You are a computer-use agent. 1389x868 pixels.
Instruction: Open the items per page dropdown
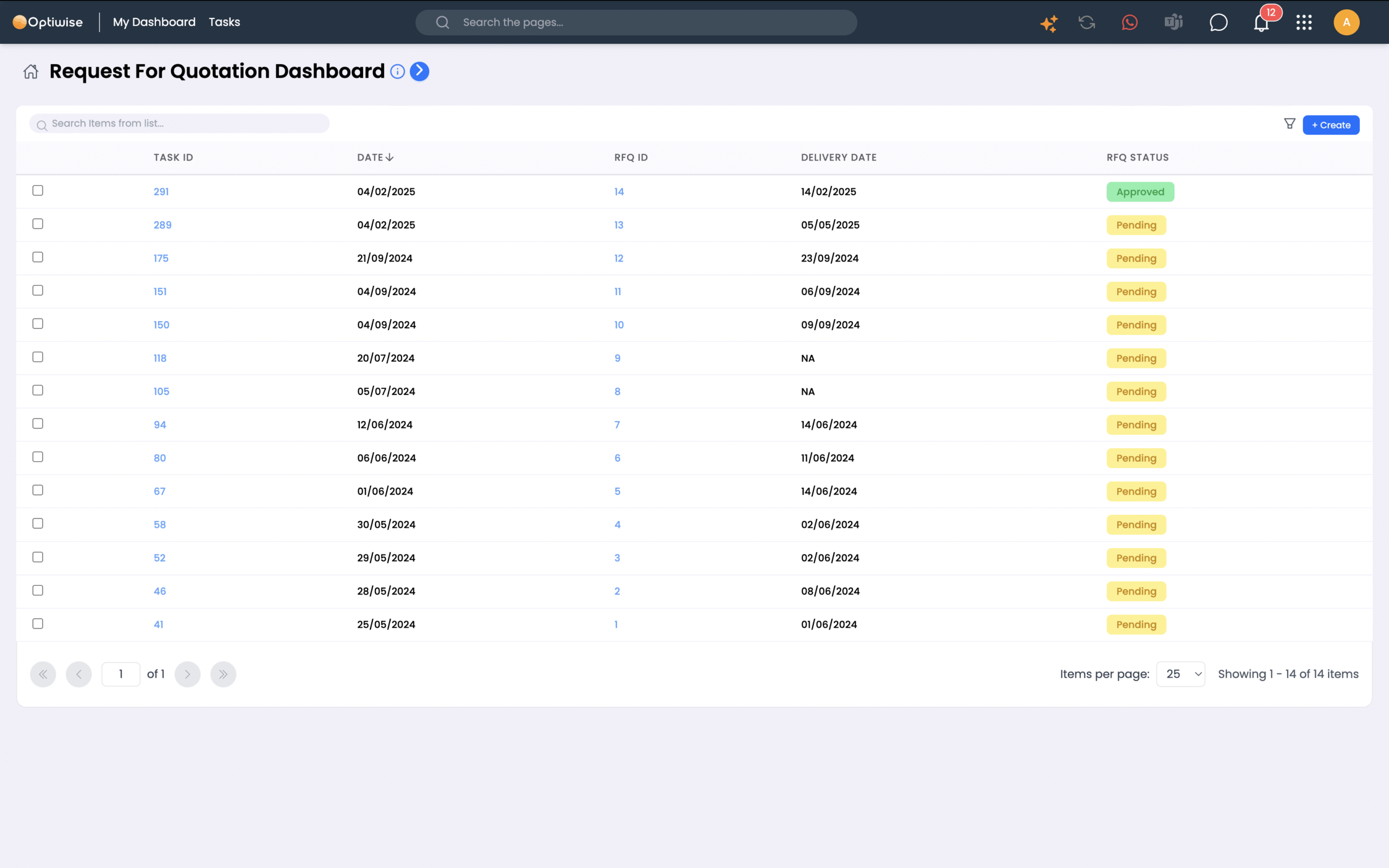coord(1180,674)
